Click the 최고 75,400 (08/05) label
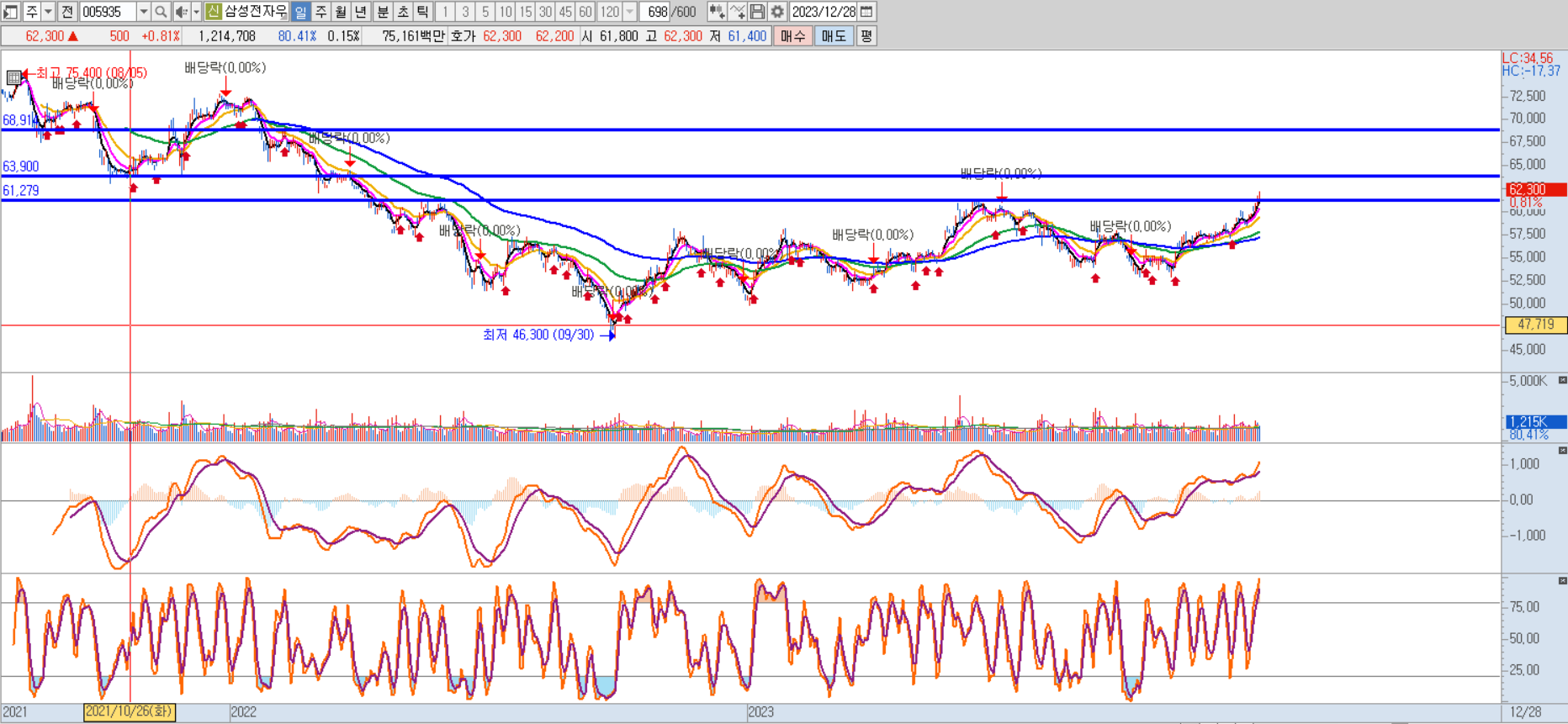Screen dimensions: 1568x724 point(91,73)
